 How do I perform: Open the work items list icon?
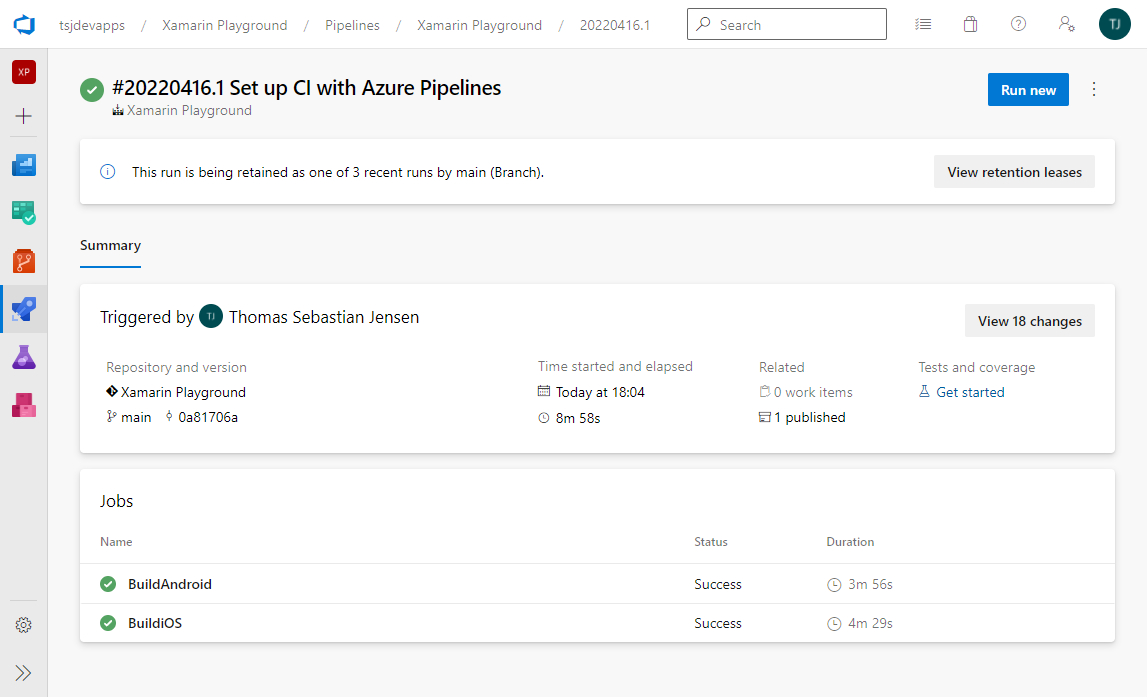tap(923, 25)
